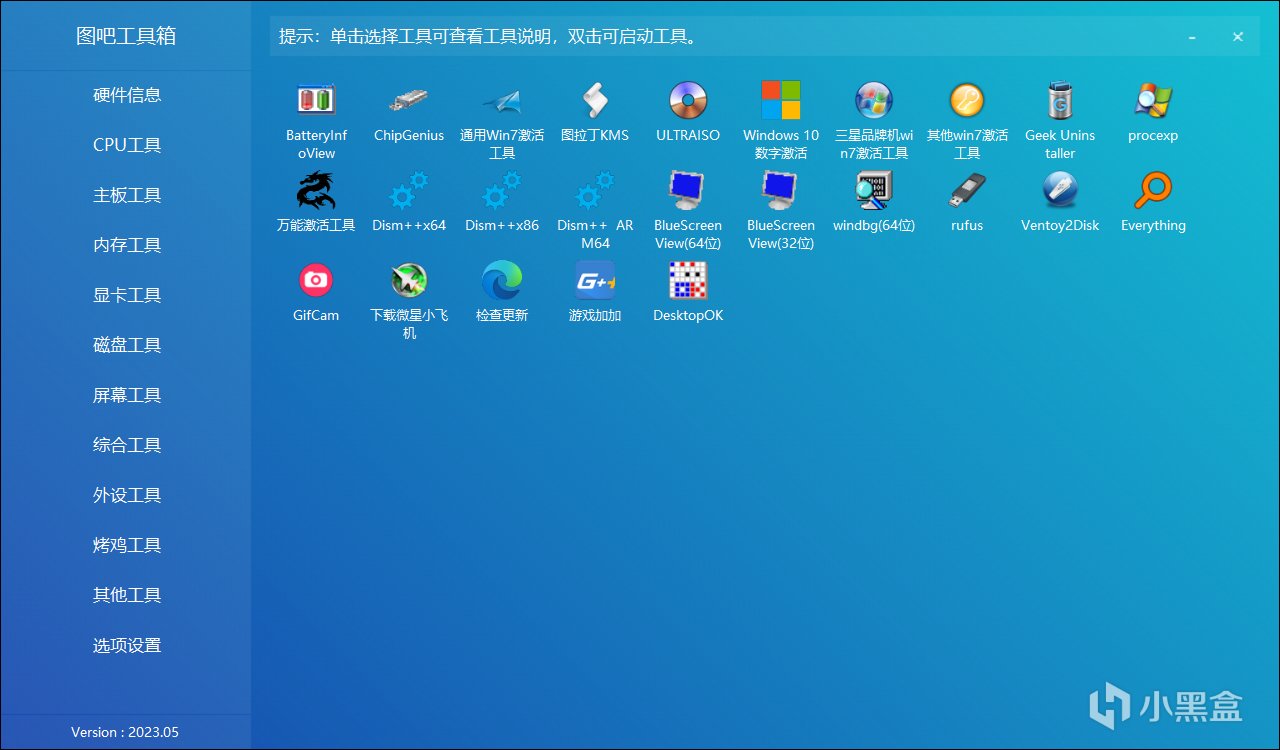Click the DesktopOK icon

click(x=688, y=280)
